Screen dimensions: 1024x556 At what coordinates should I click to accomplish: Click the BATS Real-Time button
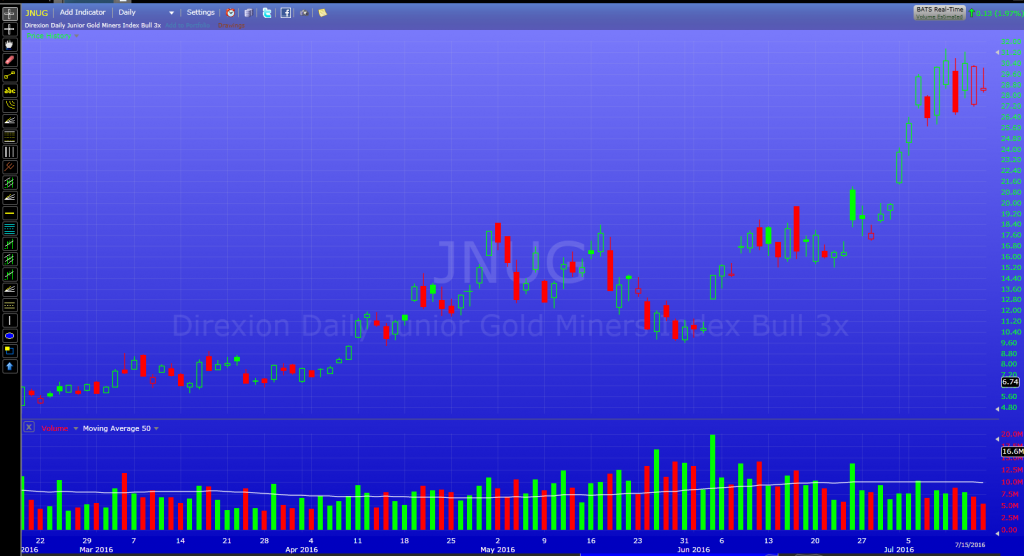coord(939,12)
